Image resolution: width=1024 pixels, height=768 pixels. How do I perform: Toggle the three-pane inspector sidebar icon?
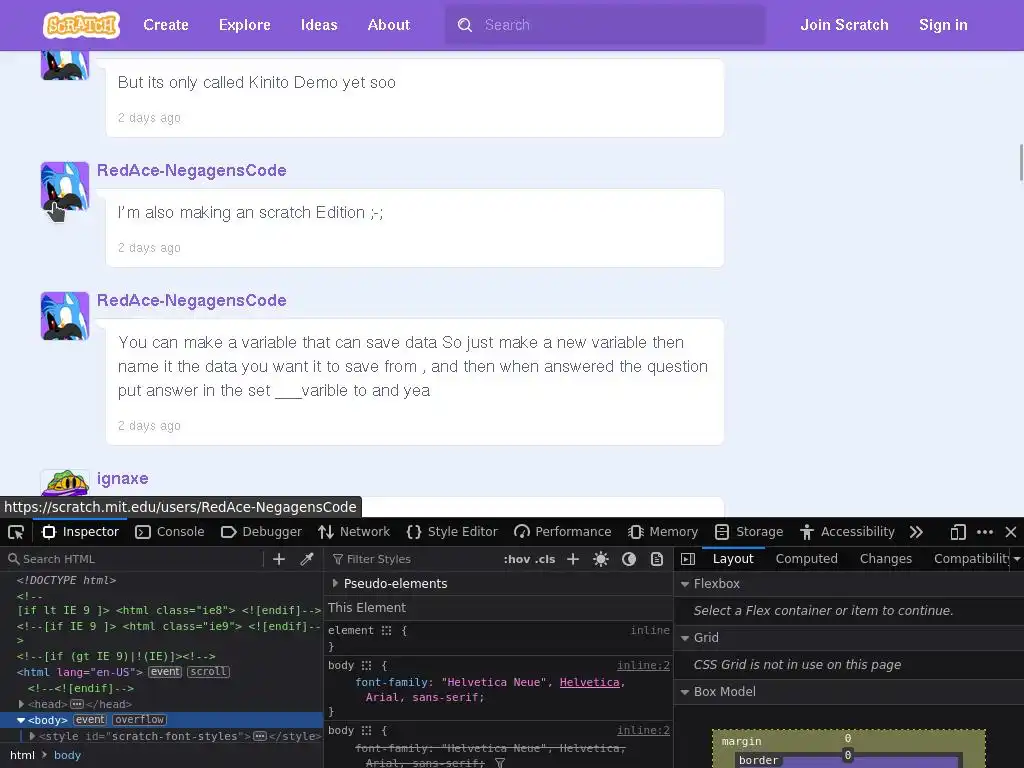(x=688, y=559)
